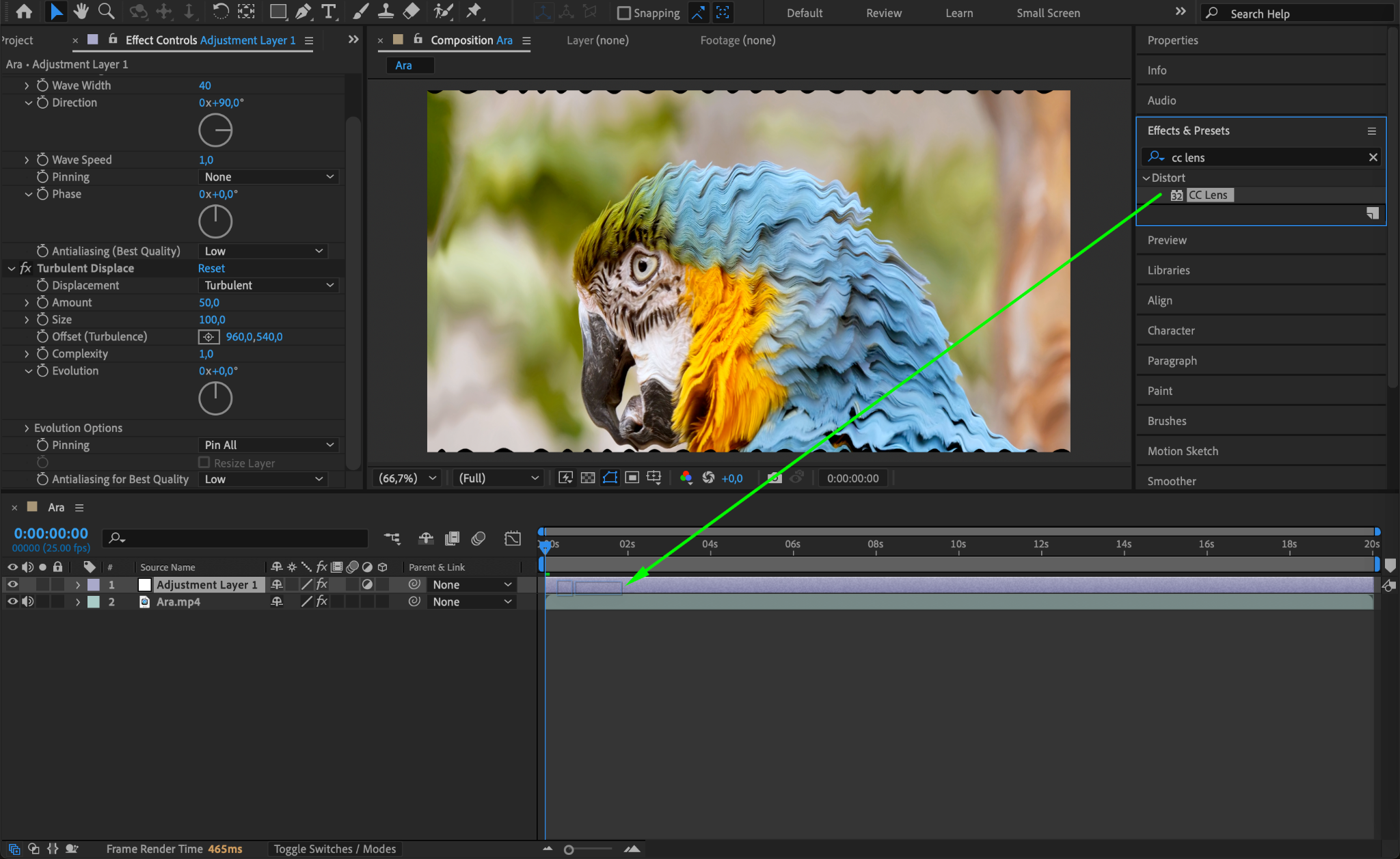
Task: Open the Displacement Turbulent dropdown
Action: pyautogui.click(x=269, y=285)
